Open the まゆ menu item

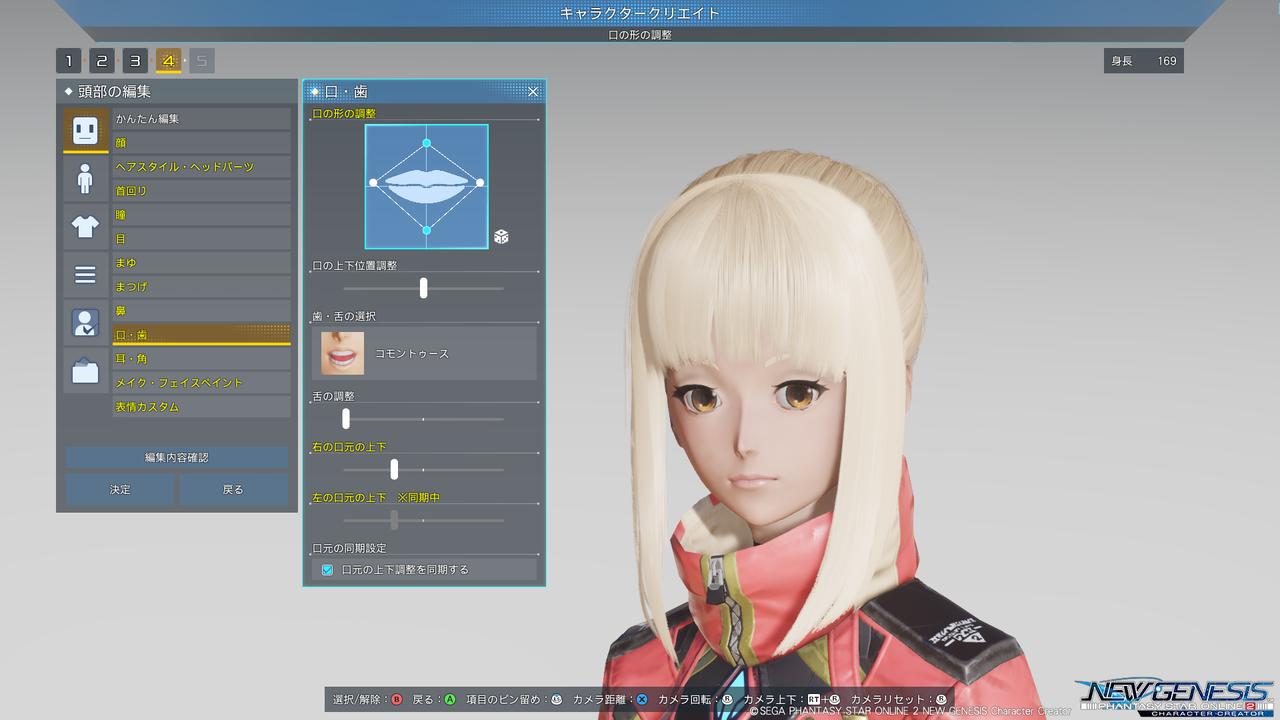tap(201, 263)
